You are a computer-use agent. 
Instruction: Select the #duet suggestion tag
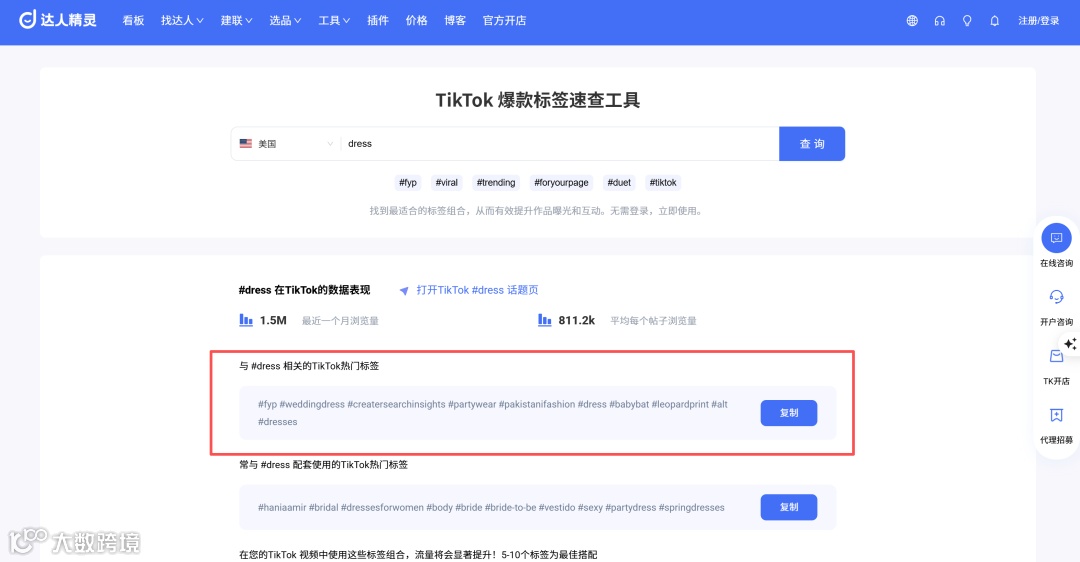click(x=619, y=183)
